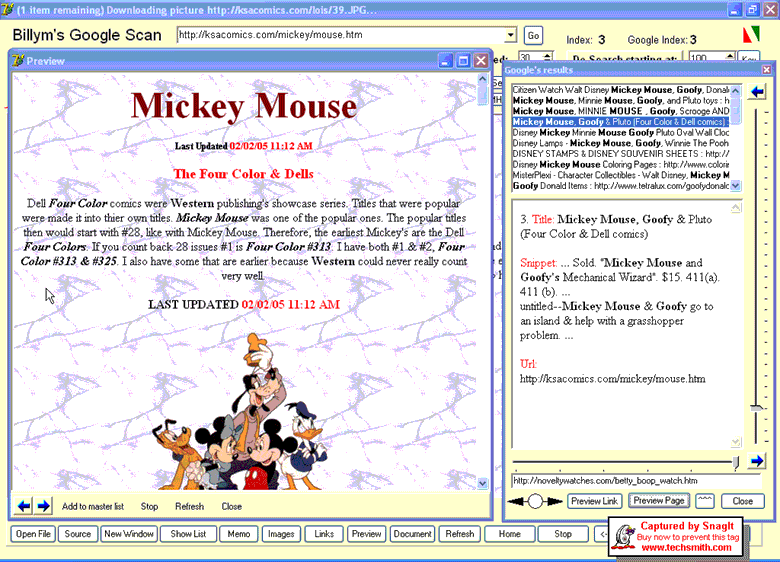780x562 pixels.
Task: Click Close text in Preview window
Action: click(232, 506)
